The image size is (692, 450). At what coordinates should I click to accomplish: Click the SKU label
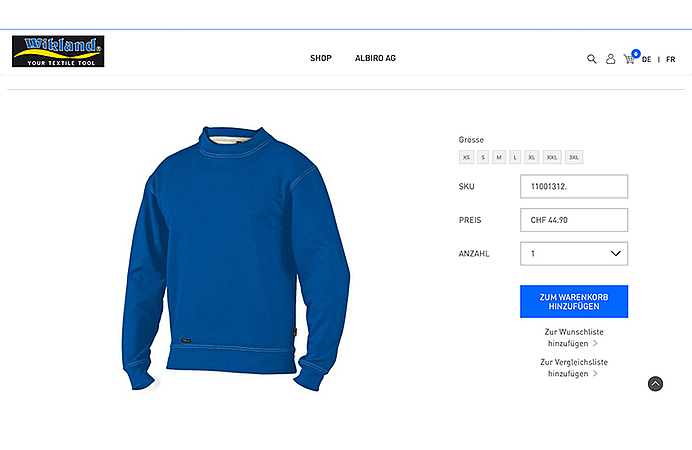coord(466,186)
